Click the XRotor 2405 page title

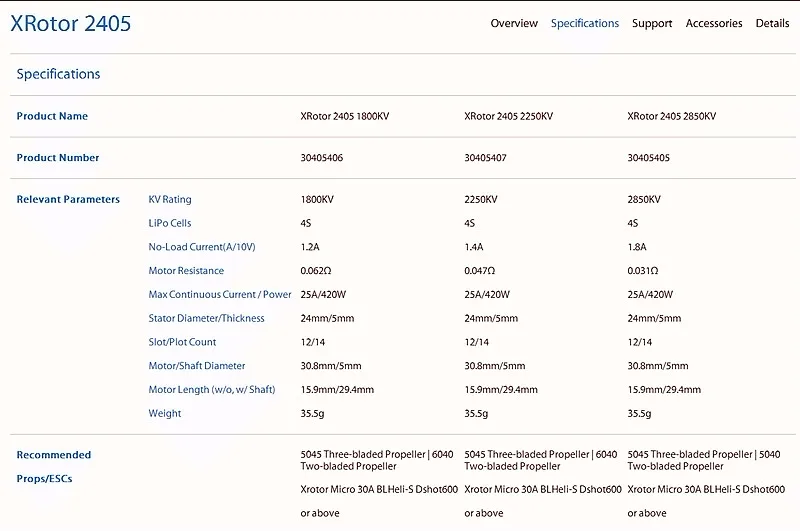point(70,23)
